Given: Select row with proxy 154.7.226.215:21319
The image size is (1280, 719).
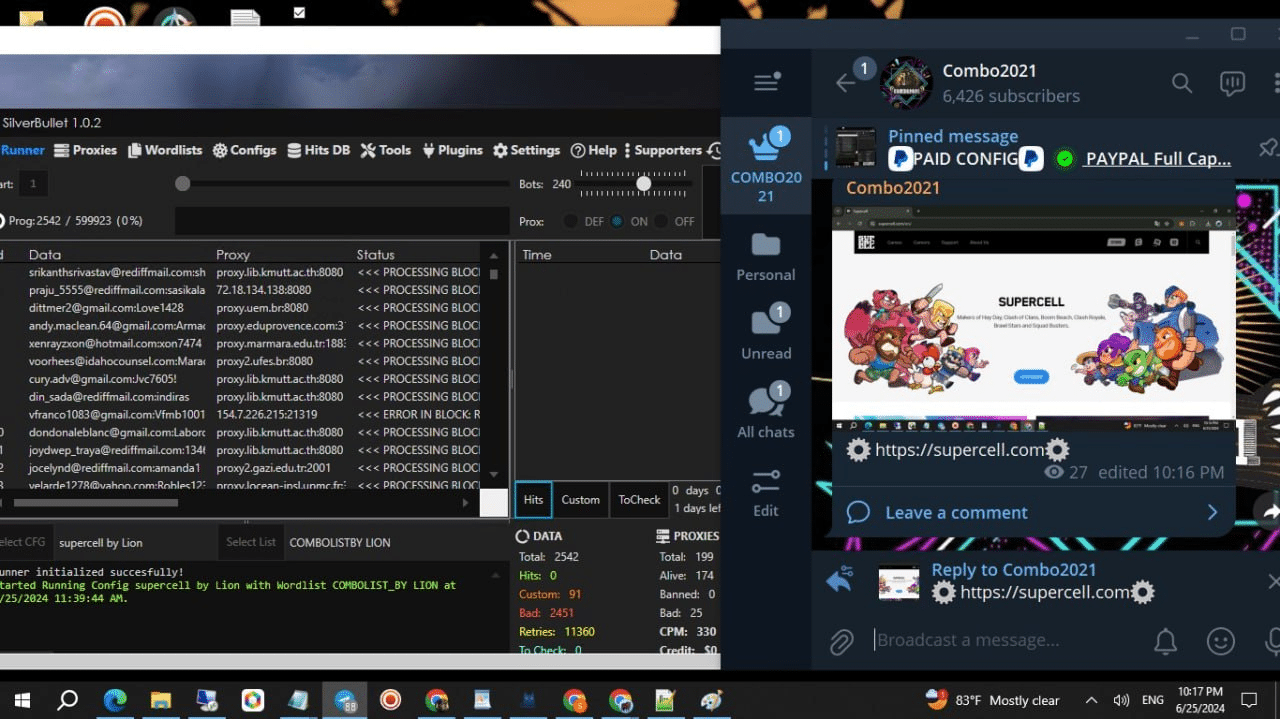Looking at the screenshot, I should point(240,414).
